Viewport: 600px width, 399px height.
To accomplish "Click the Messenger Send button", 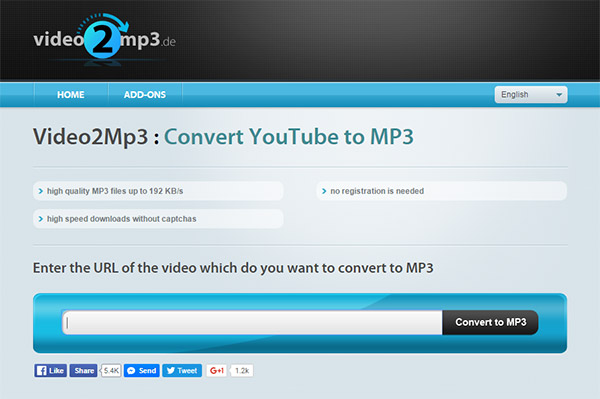I will [142, 370].
